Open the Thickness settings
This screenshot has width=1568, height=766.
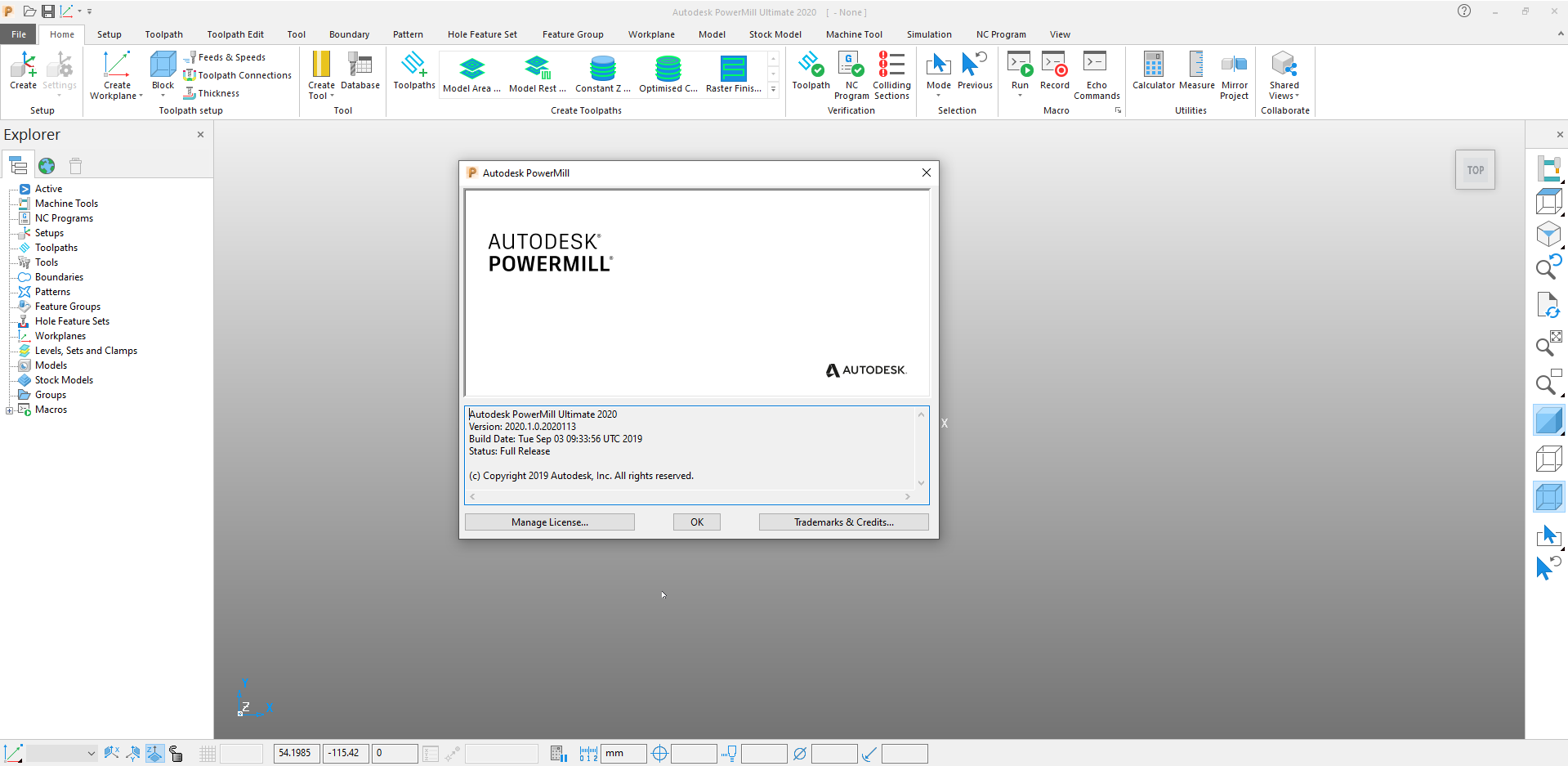[x=212, y=93]
